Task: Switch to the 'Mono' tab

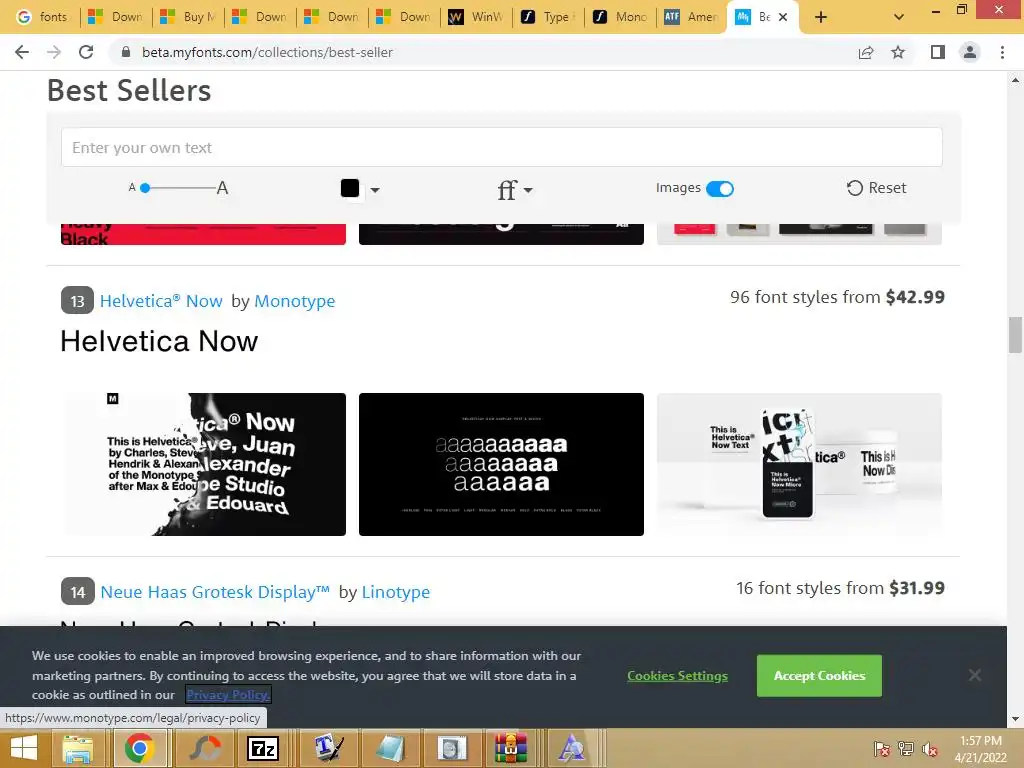Action: (619, 17)
